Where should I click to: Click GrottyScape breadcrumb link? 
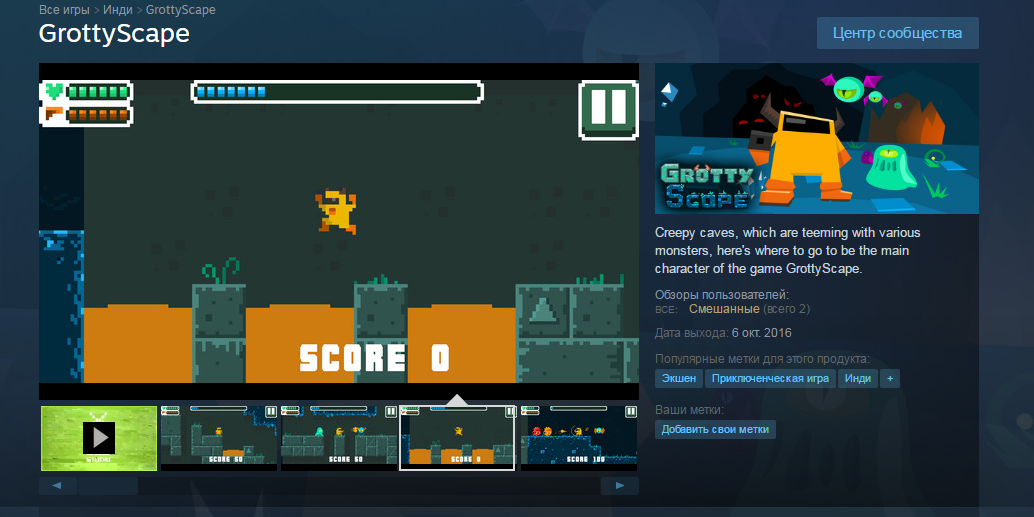point(181,10)
